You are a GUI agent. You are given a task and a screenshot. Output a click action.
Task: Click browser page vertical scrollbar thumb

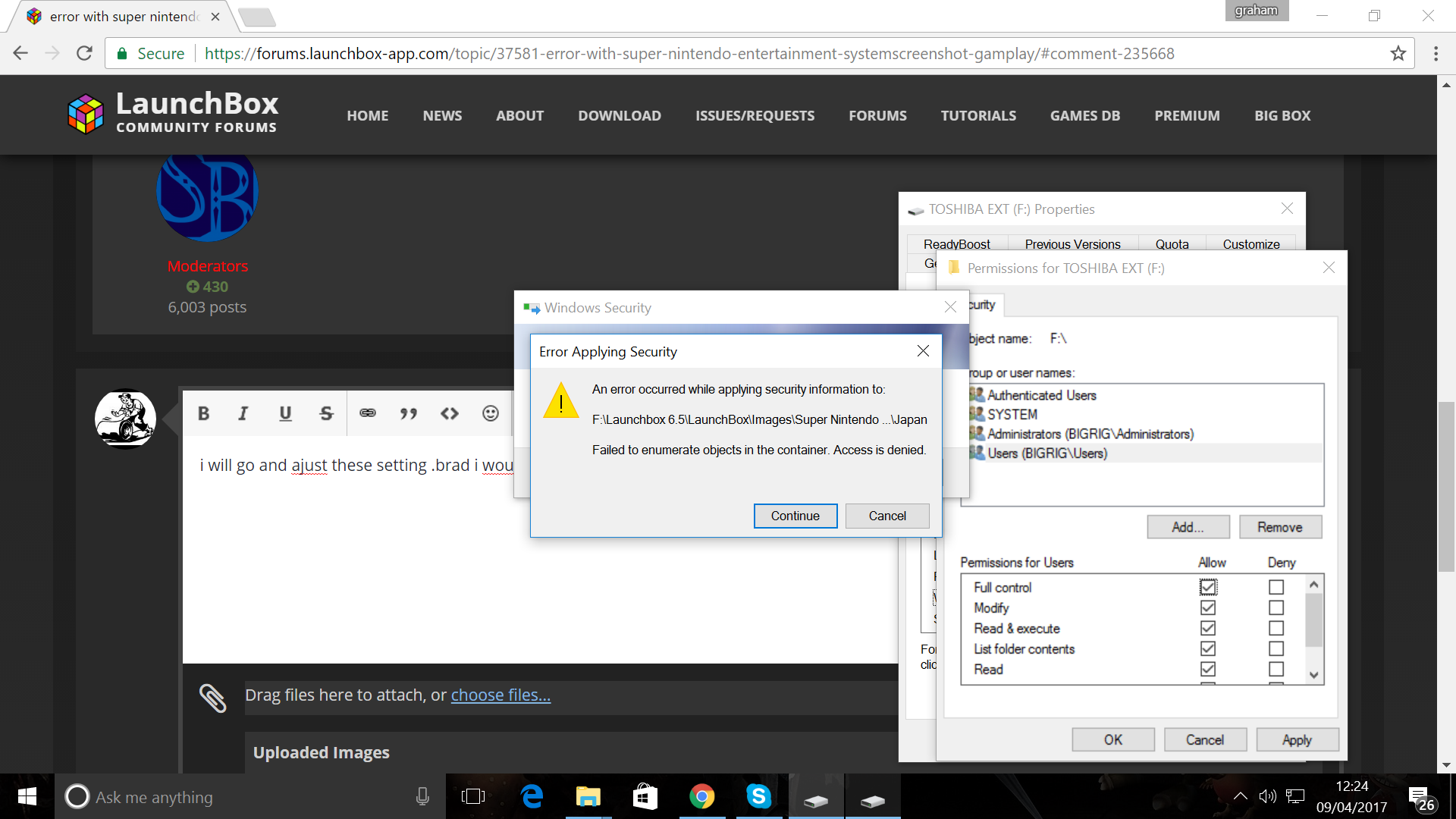1446,487
